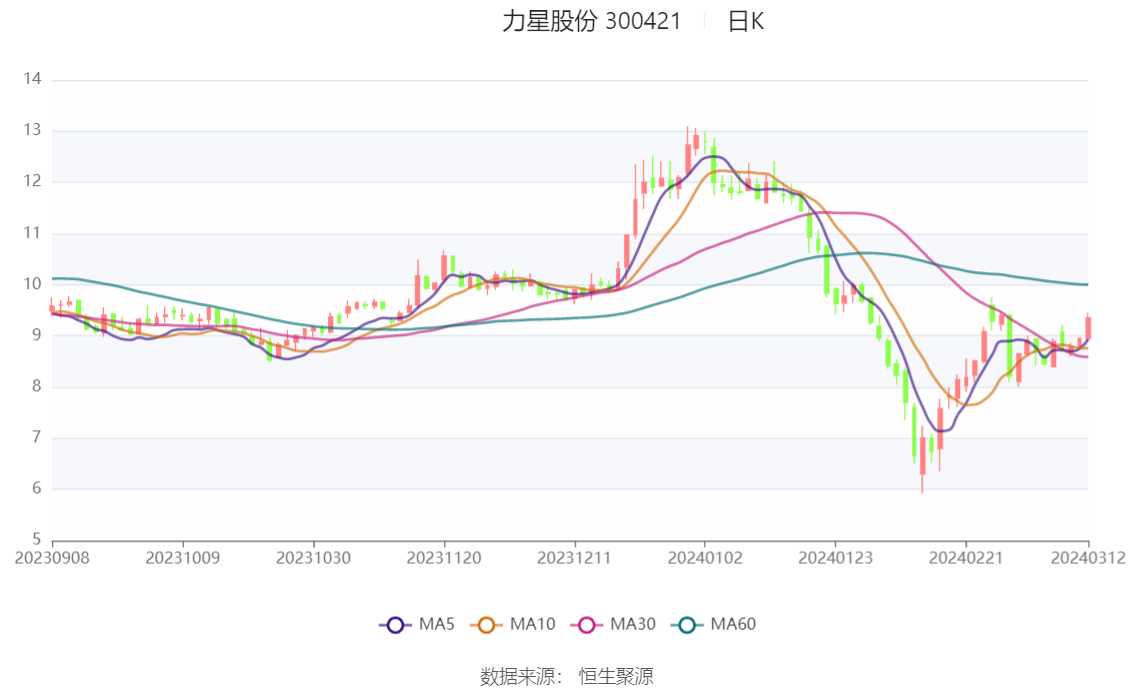Click the MA5 legend text label
Viewport: 1134px width, 689px height.
pos(436,624)
